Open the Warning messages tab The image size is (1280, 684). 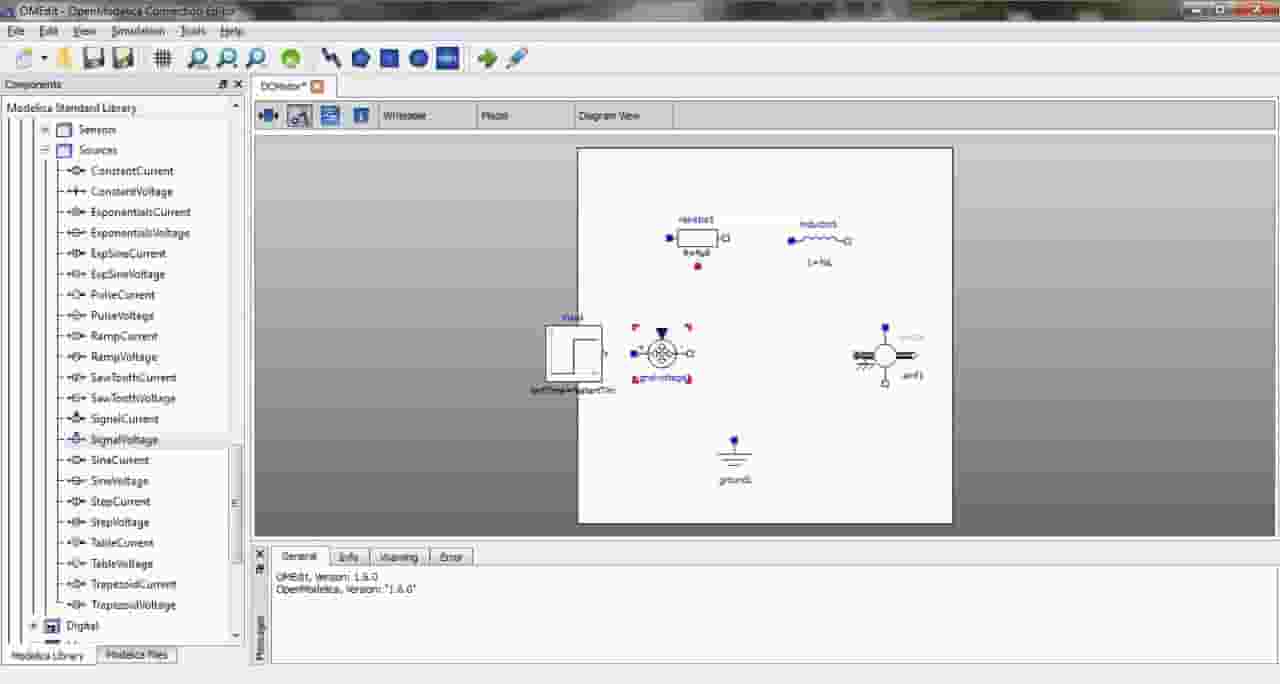(x=399, y=557)
